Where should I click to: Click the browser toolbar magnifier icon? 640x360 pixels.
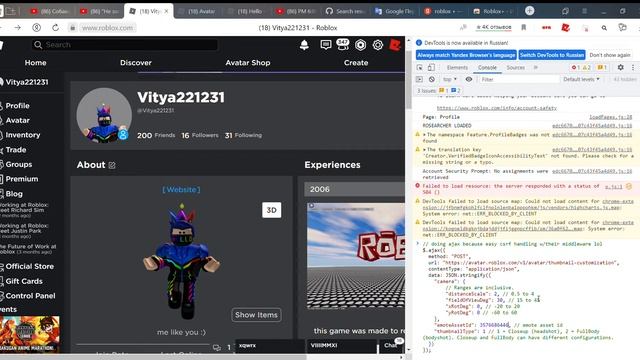click(604, 28)
